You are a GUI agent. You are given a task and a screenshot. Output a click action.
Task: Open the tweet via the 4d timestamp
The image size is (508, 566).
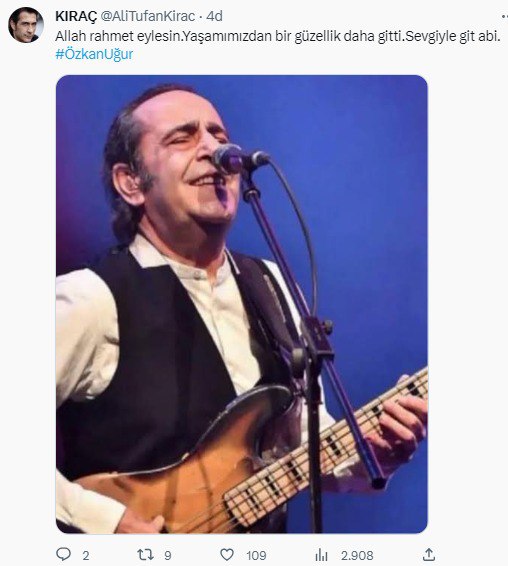click(x=214, y=16)
